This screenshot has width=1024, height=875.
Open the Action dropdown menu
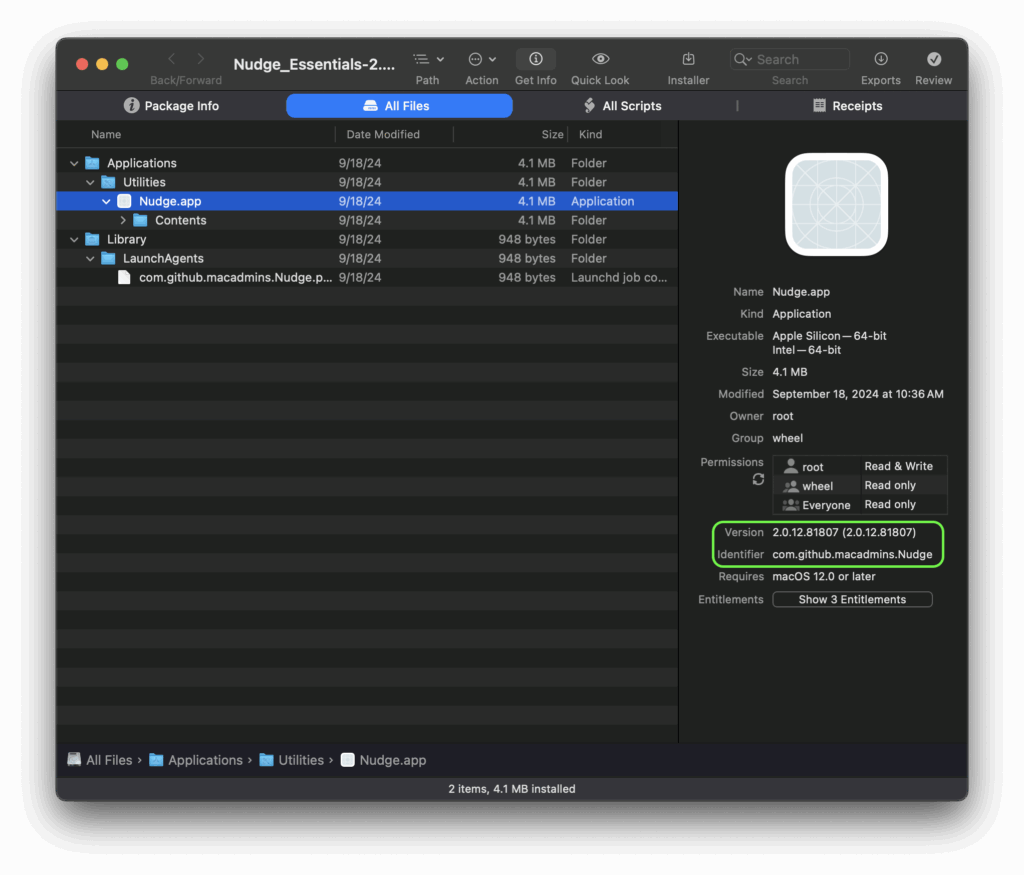pyautogui.click(x=481, y=60)
